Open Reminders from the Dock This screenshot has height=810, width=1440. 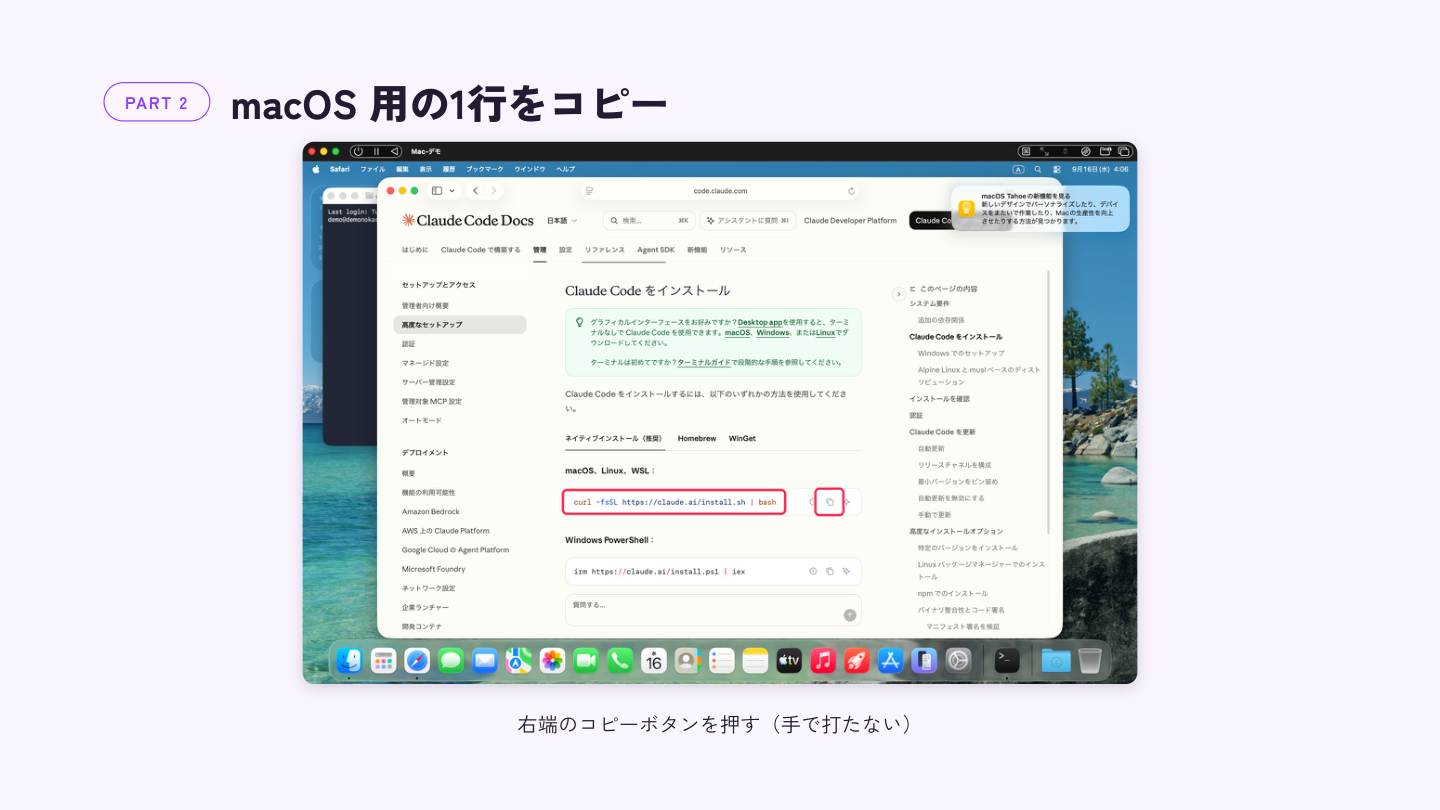[721, 660]
